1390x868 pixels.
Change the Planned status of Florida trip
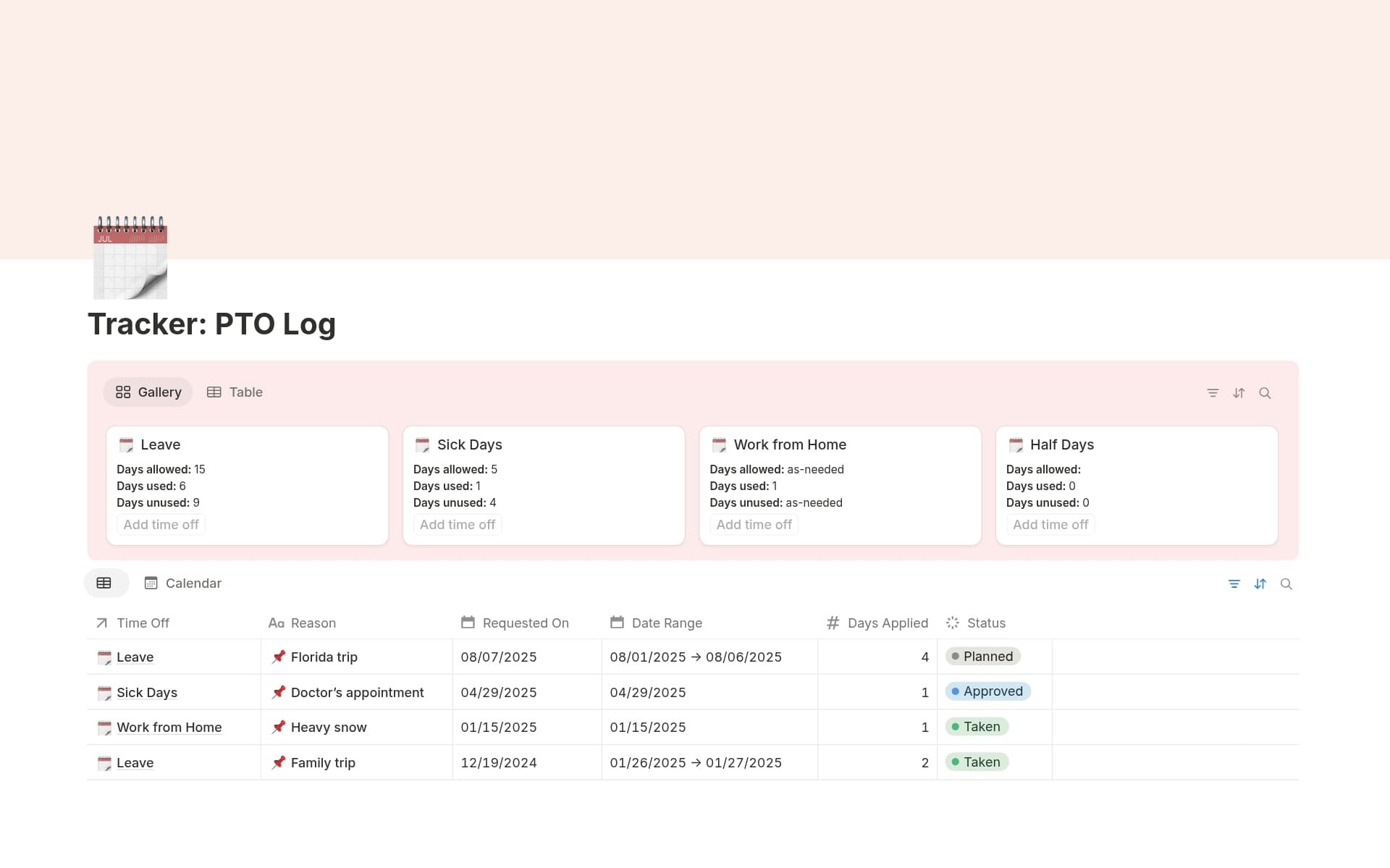(982, 656)
